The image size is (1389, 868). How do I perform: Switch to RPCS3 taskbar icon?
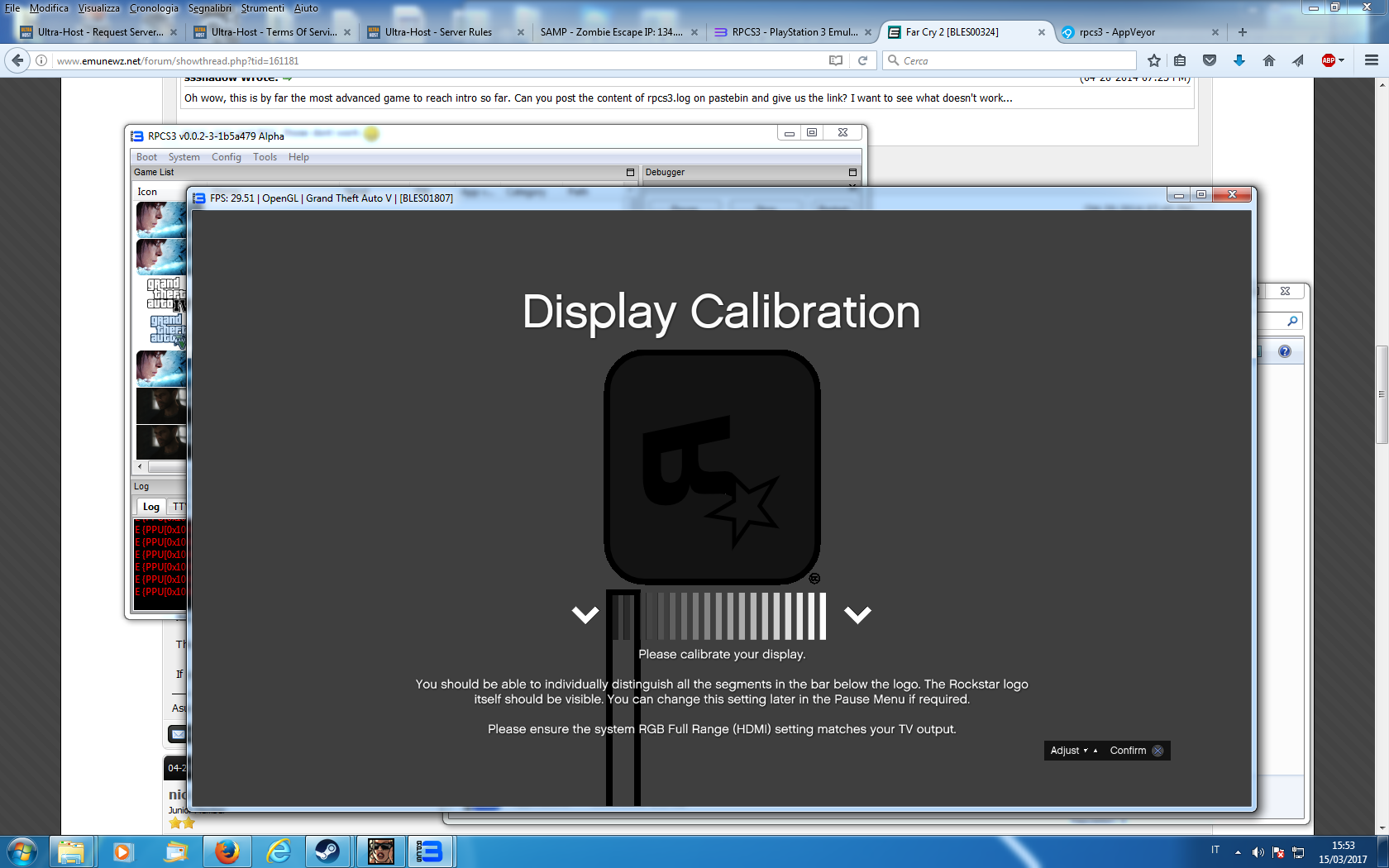click(431, 851)
